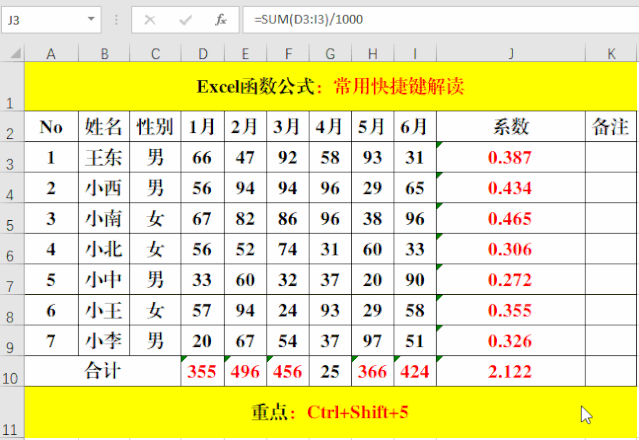Select column G header

click(x=331, y=53)
